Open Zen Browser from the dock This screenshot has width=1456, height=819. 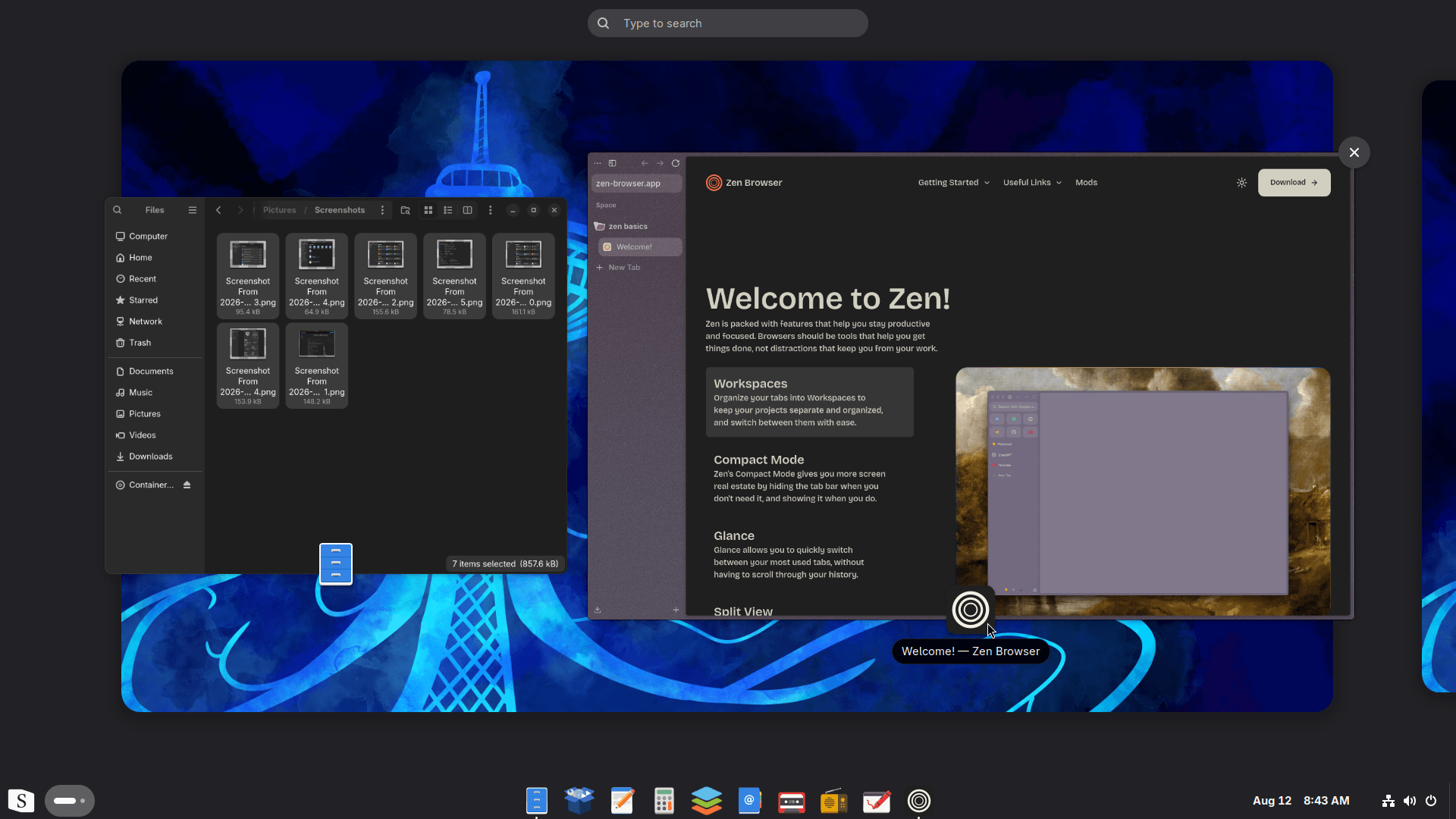pos(919,801)
